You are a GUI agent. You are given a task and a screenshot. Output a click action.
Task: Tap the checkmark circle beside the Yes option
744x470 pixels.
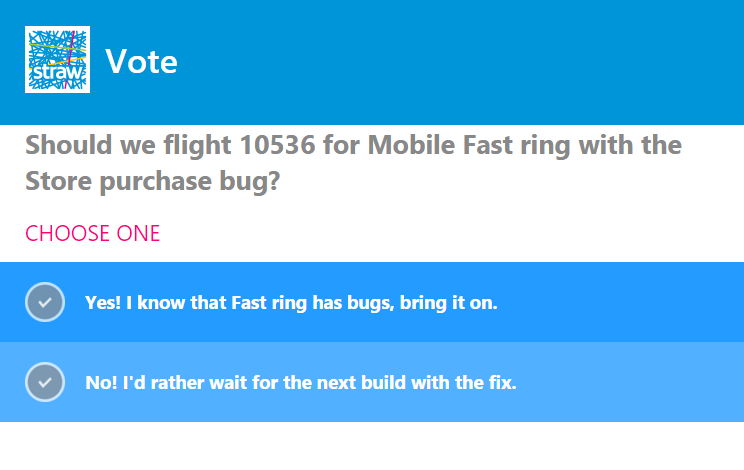45,302
